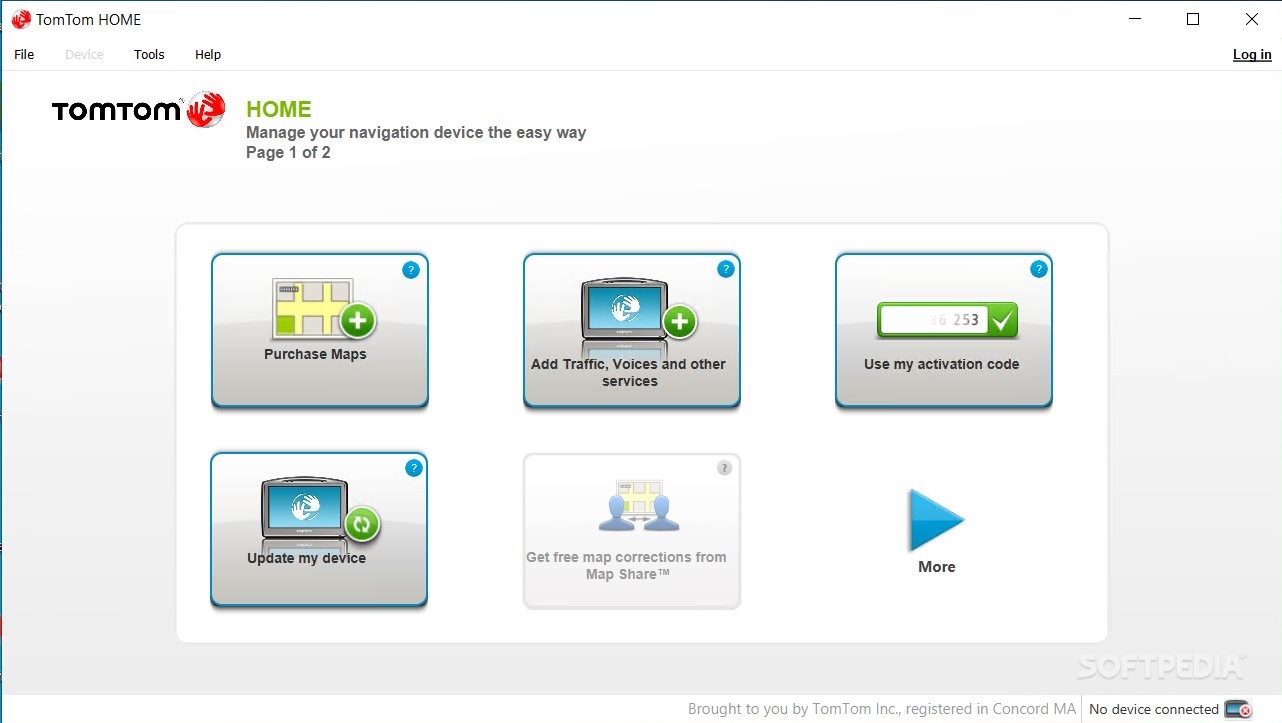Image resolution: width=1282 pixels, height=723 pixels.
Task: Click the Page 1 of 2 text
Action: coord(288,152)
